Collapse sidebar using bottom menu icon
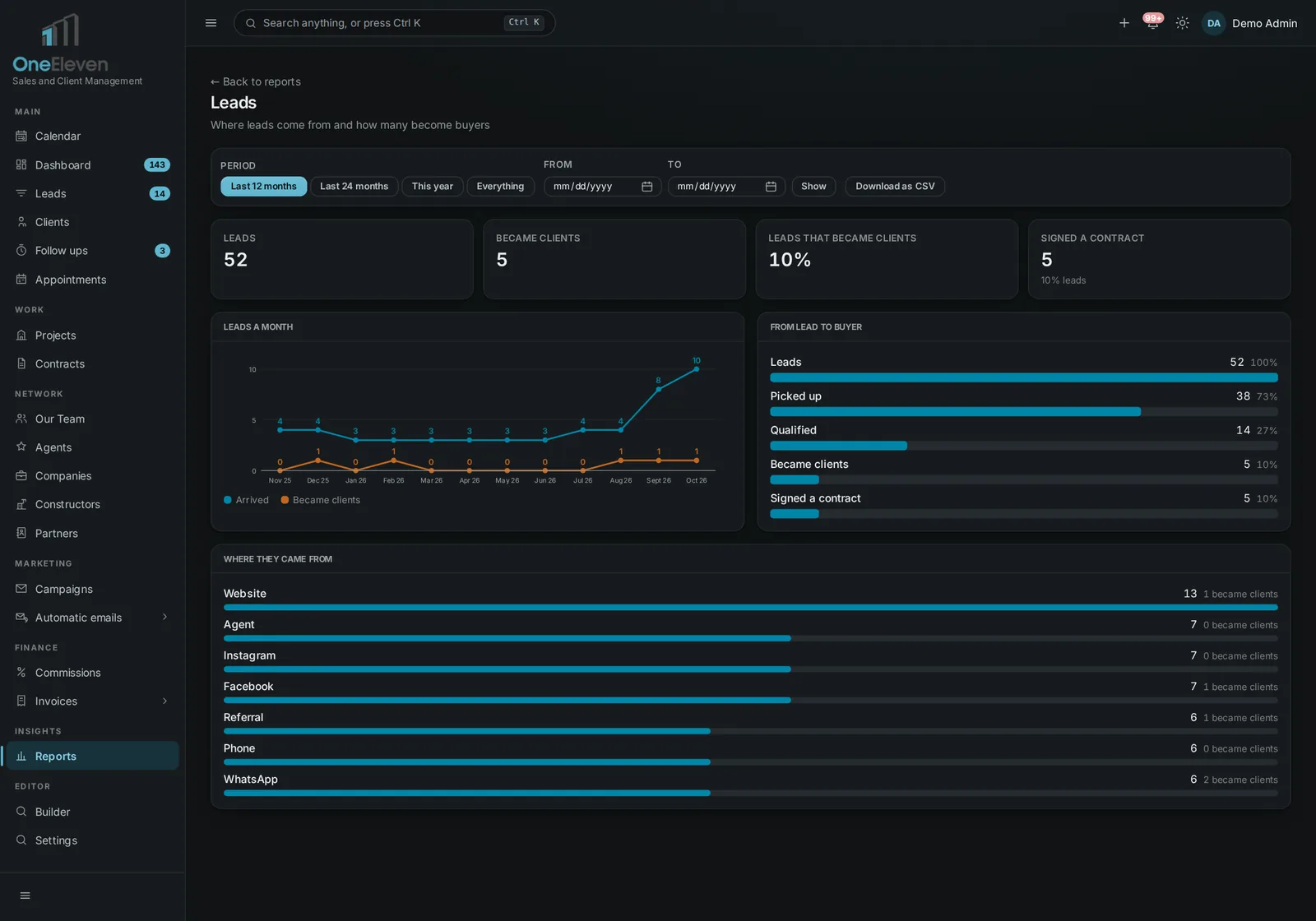 pos(25,896)
